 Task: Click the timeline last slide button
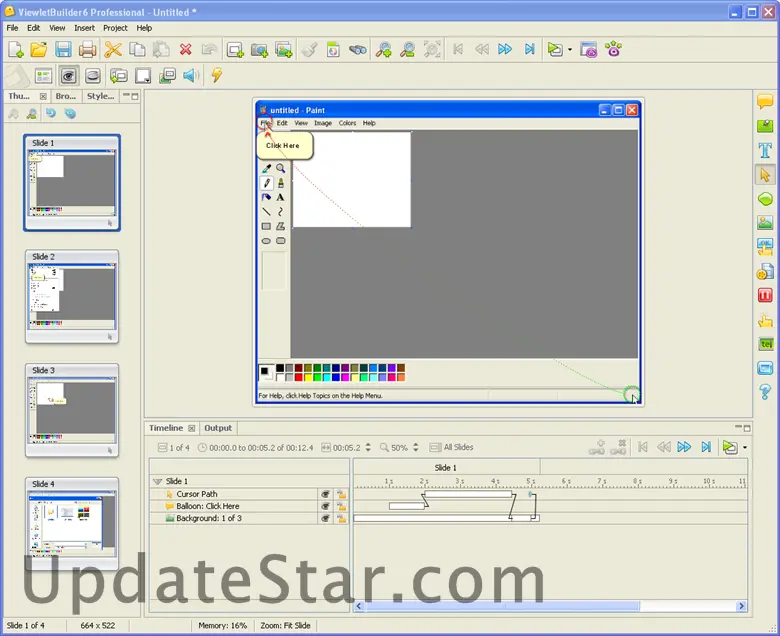(706, 447)
